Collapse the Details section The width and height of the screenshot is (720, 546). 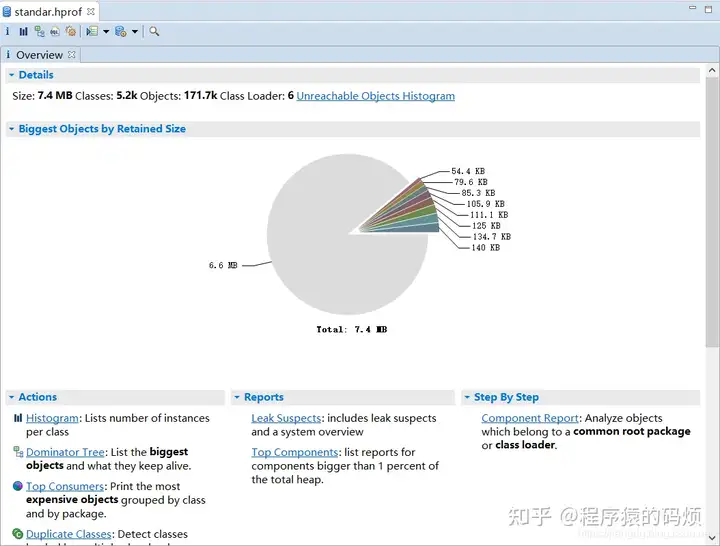[x=11, y=75]
